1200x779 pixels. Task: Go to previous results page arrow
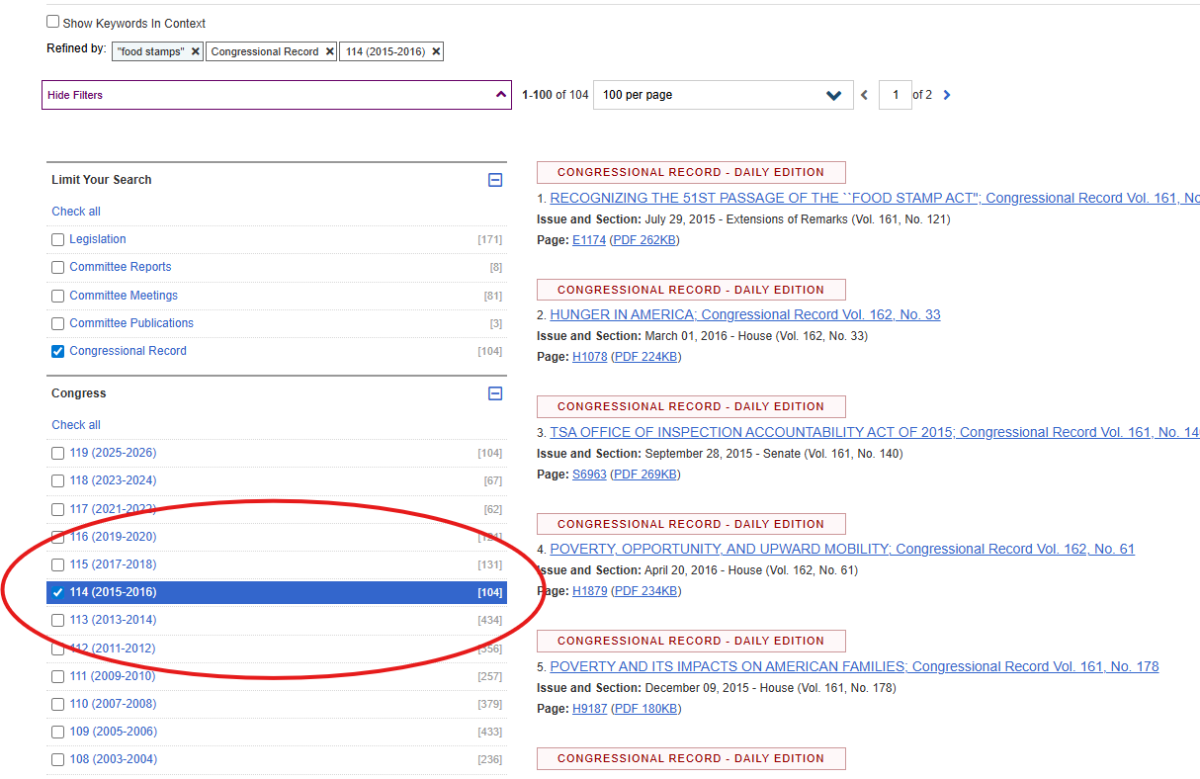coord(865,95)
